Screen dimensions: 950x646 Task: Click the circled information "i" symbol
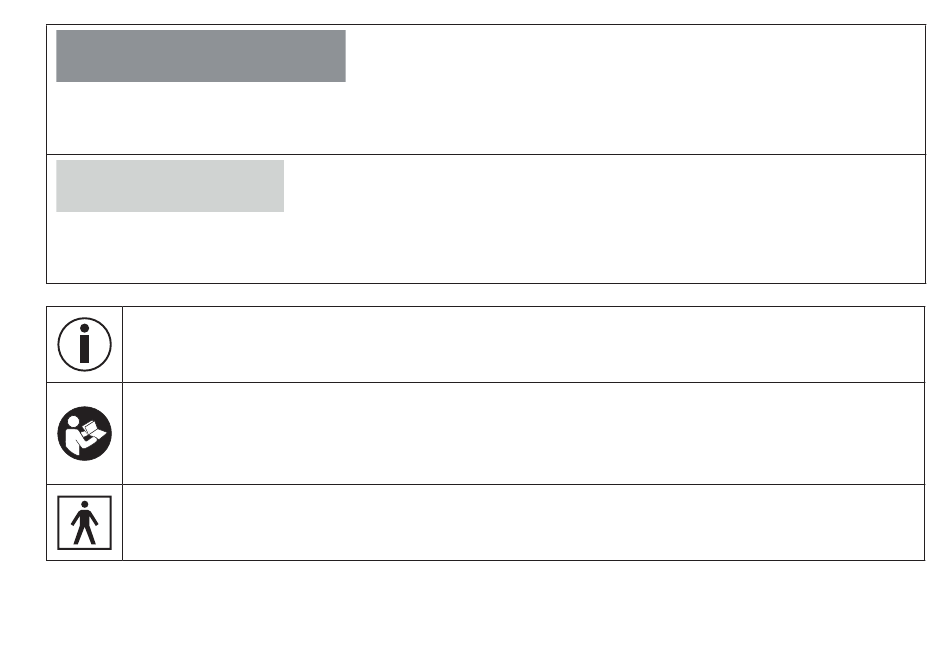point(84,344)
